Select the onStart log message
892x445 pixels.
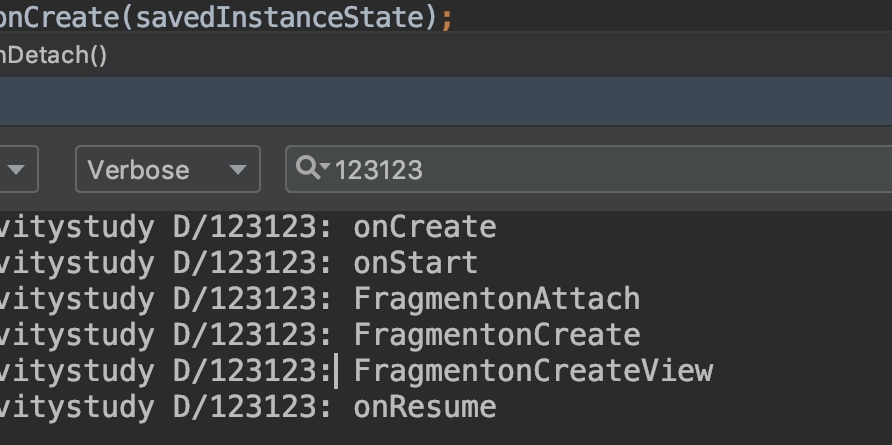pyautogui.click(x=415, y=263)
